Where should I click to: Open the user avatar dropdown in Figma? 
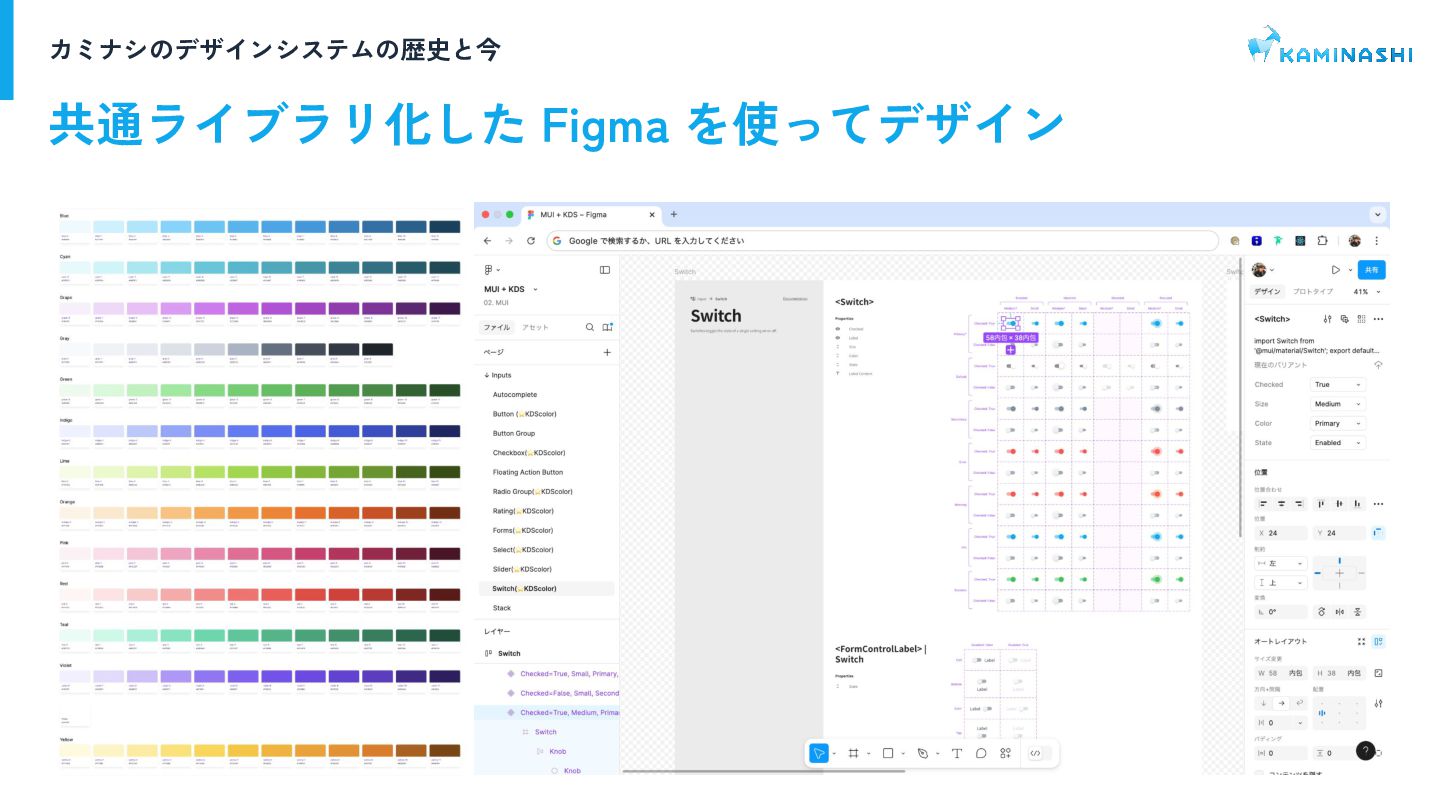coord(1263,270)
